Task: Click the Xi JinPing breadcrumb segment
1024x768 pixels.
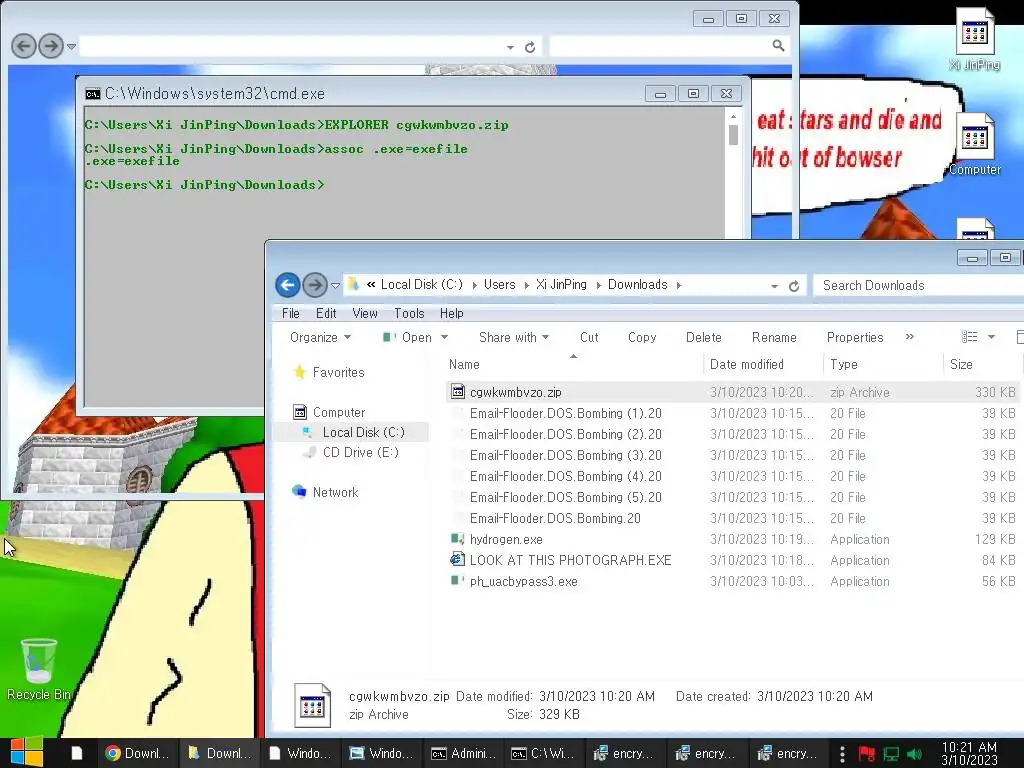Action: click(561, 285)
